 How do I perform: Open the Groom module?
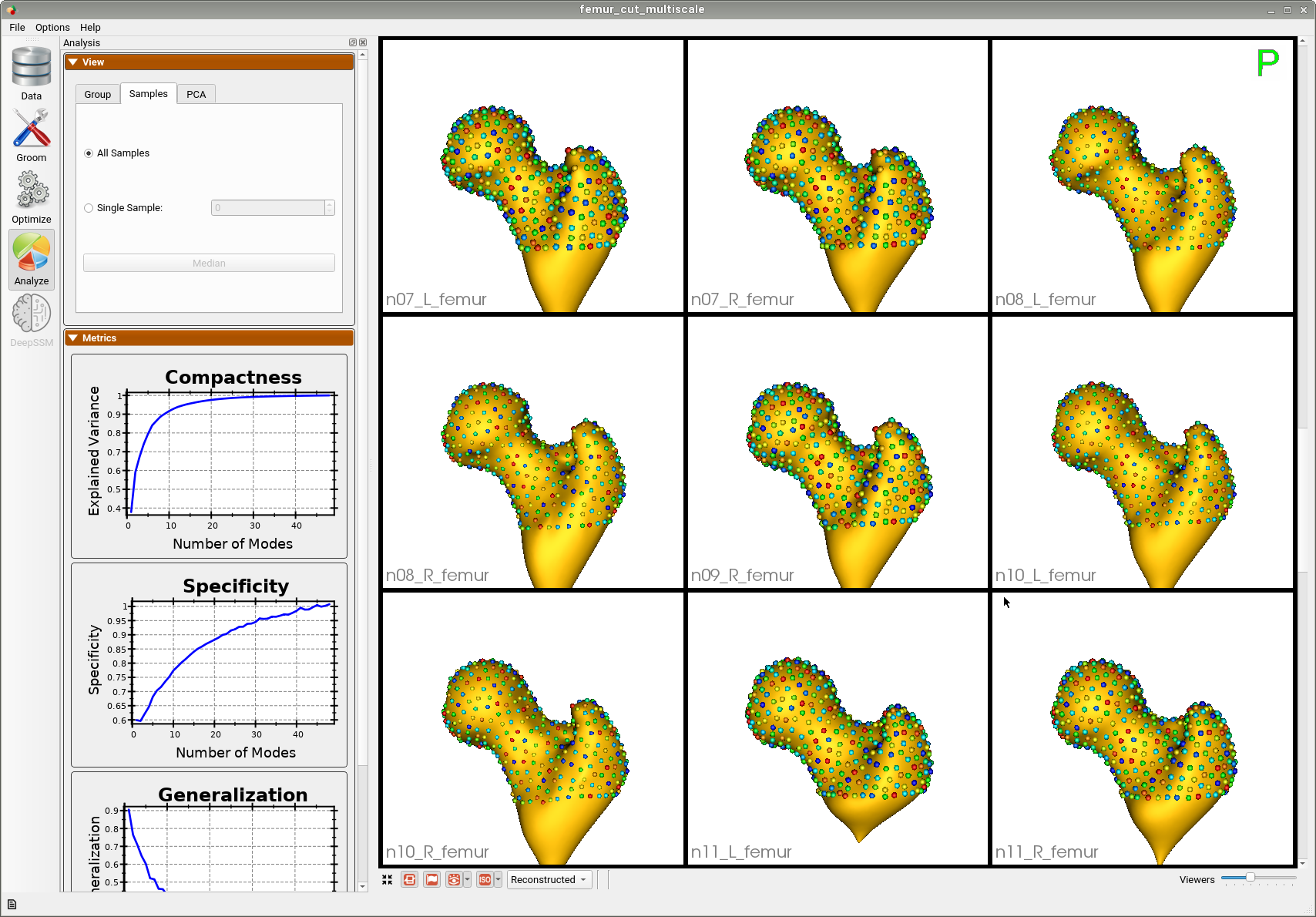pos(32,136)
